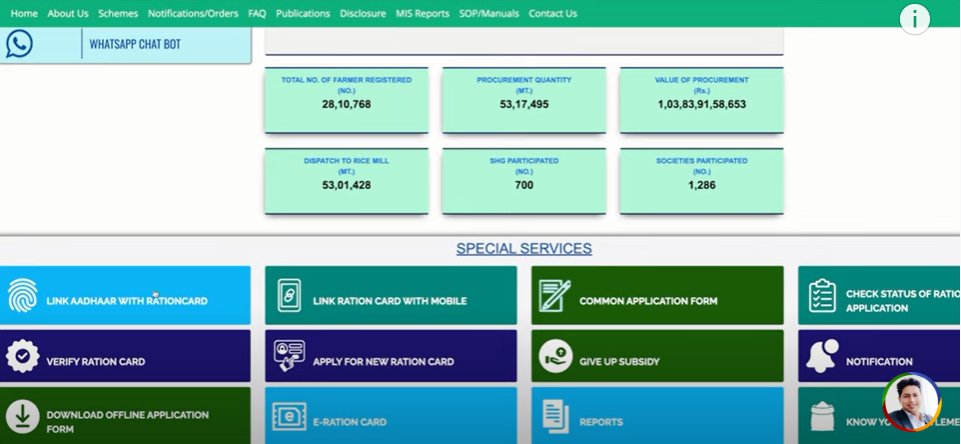Click the Apply for New Ration Card icon
This screenshot has height=444, width=961.
[x=289, y=357]
